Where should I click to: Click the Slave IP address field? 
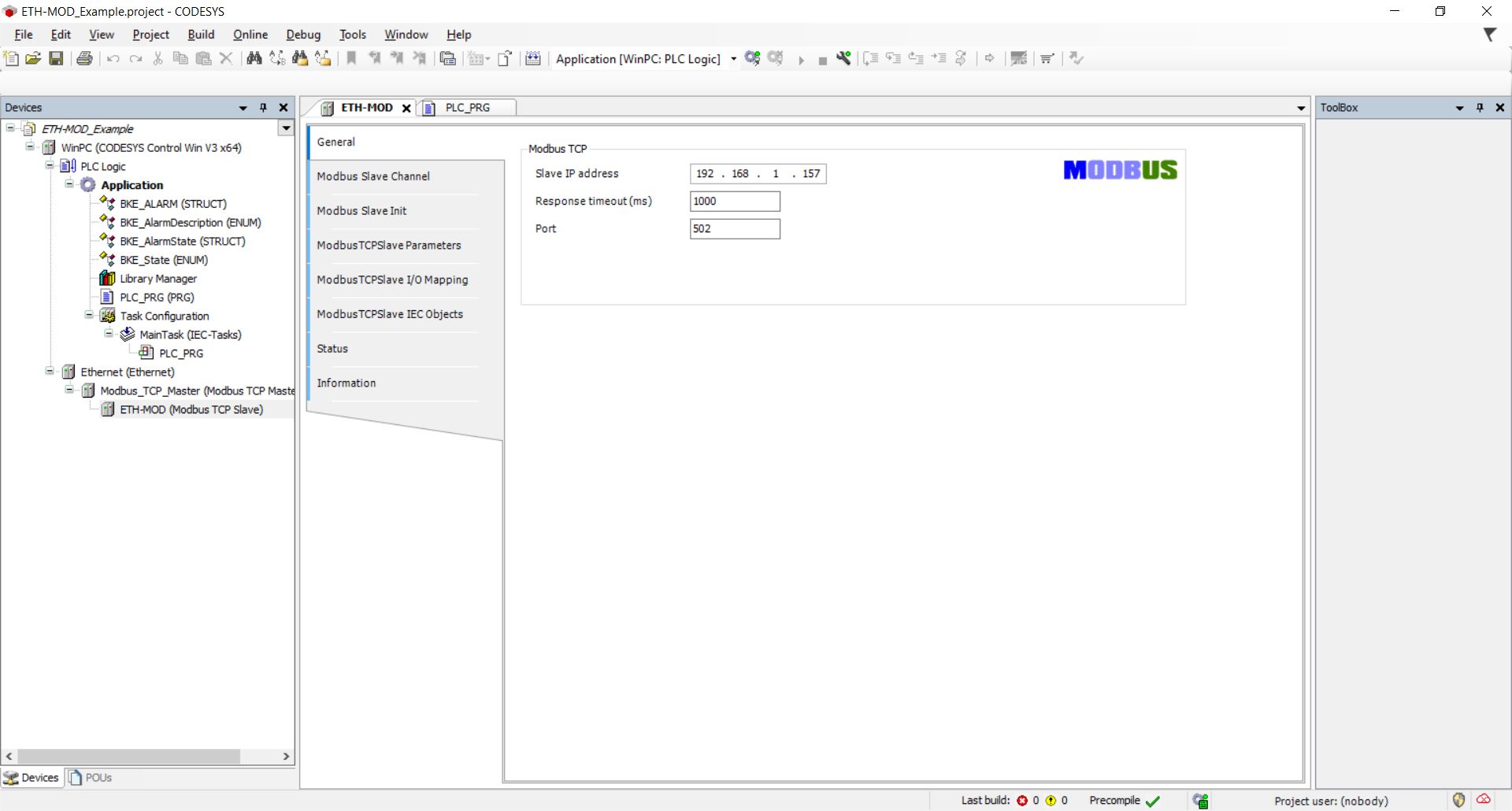click(758, 173)
